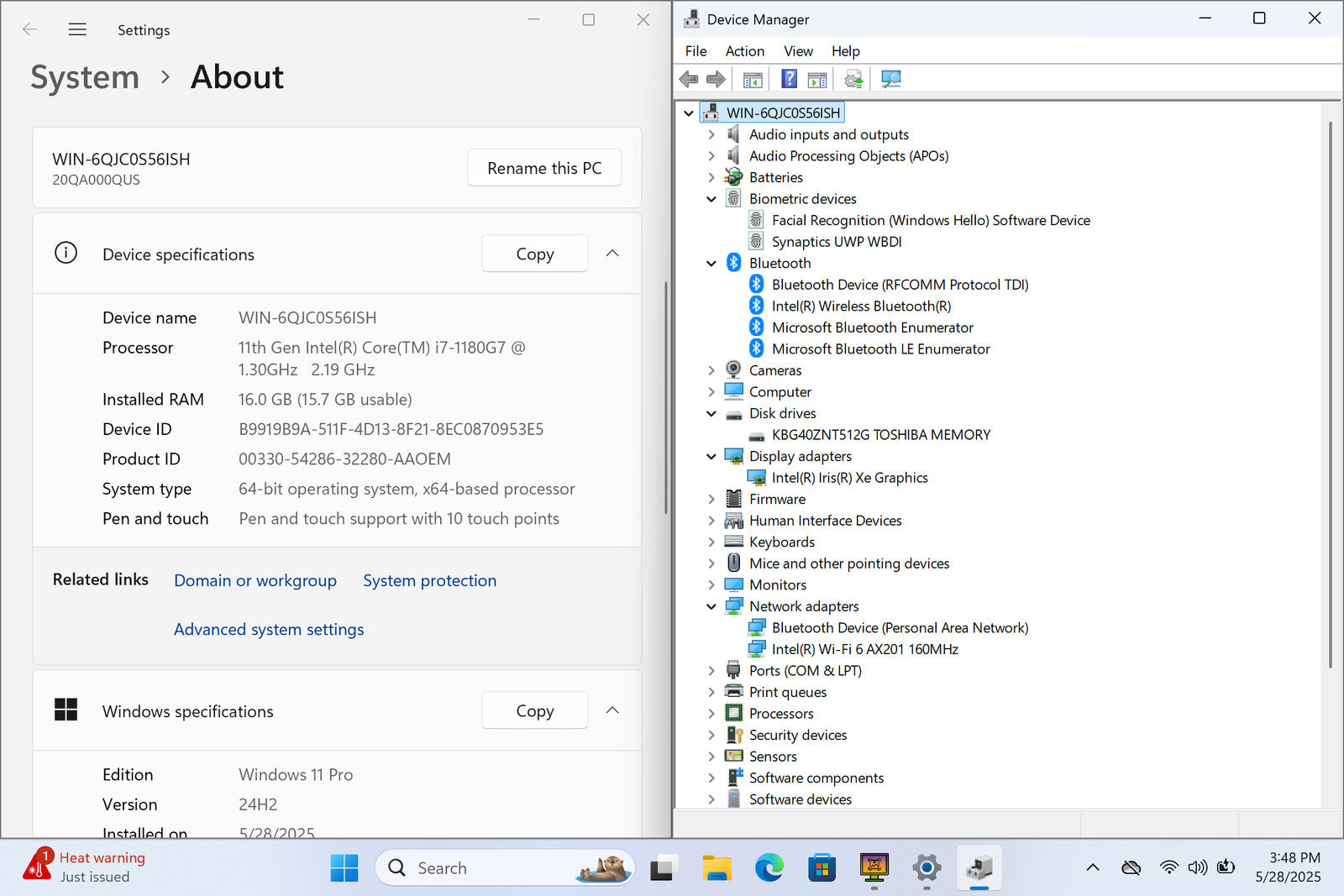Click the Windows Start button
Image resolution: width=1344 pixels, height=896 pixels.
[344, 867]
